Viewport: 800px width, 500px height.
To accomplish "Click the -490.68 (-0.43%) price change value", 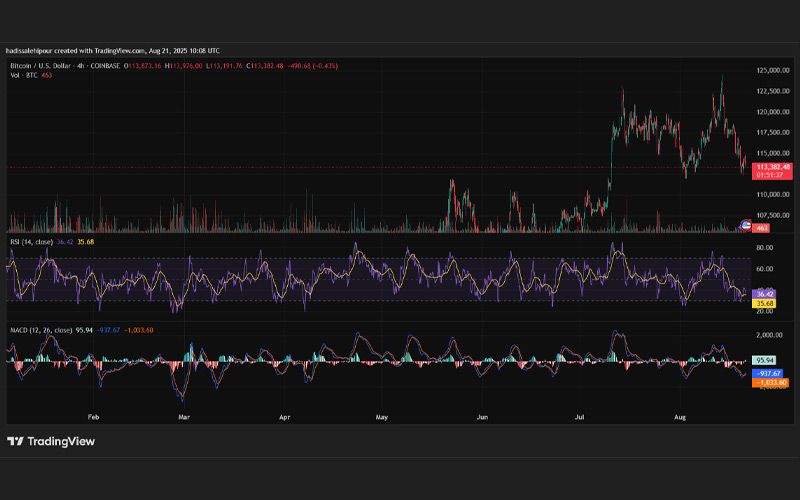I will pos(312,66).
